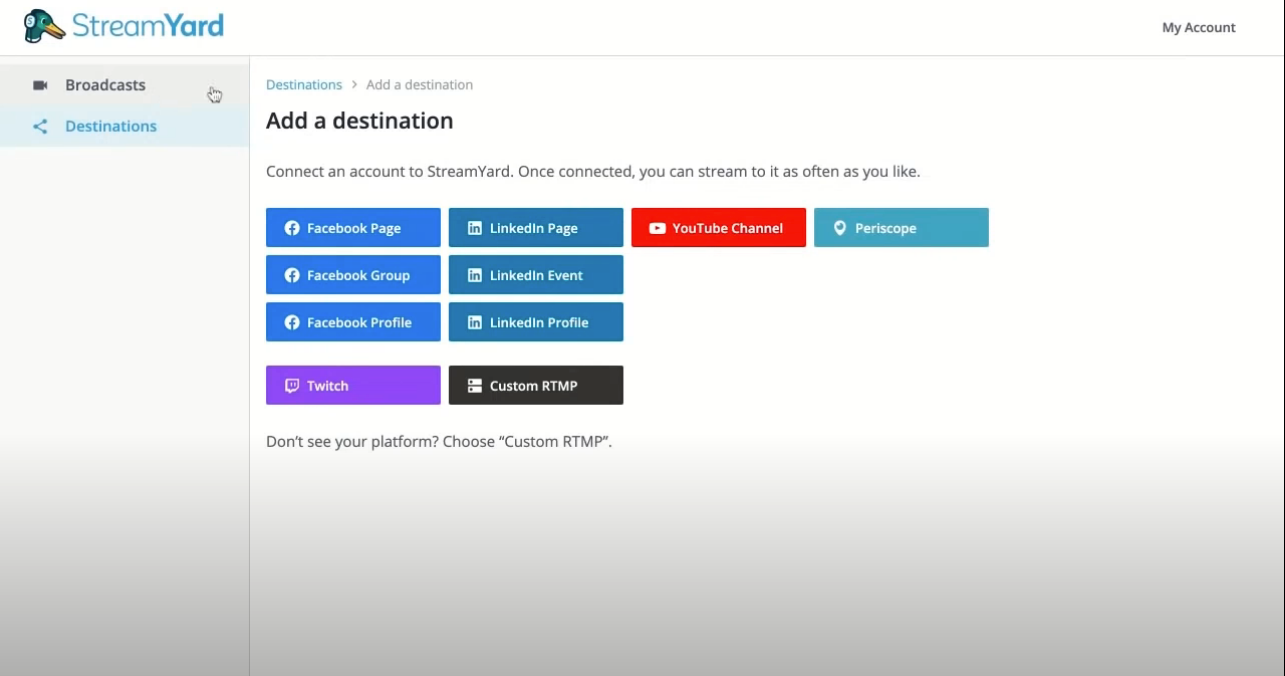Click the LinkedIn icon on LinkedIn Event
Screen dimensions: 1285x676
coord(474,275)
